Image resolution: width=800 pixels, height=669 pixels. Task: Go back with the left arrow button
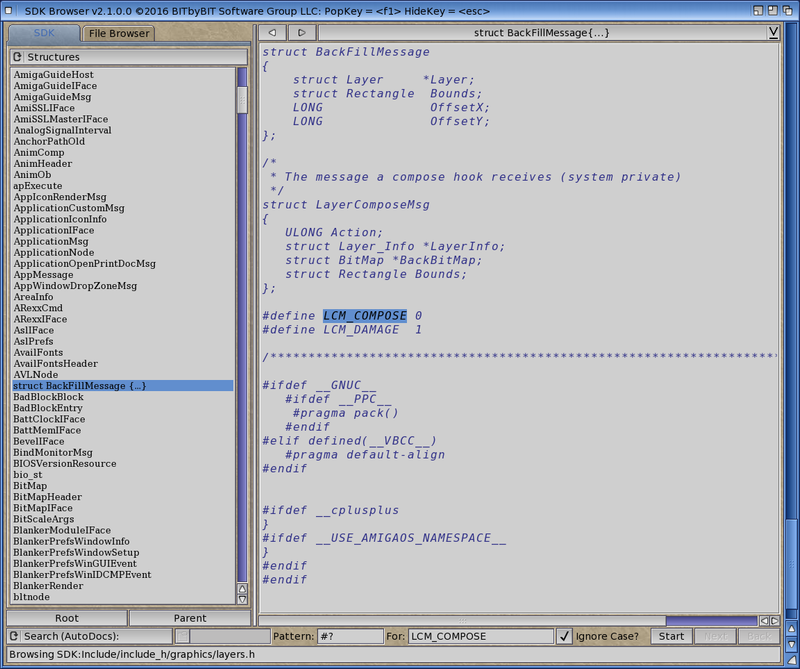pyautogui.click(x=272, y=33)
